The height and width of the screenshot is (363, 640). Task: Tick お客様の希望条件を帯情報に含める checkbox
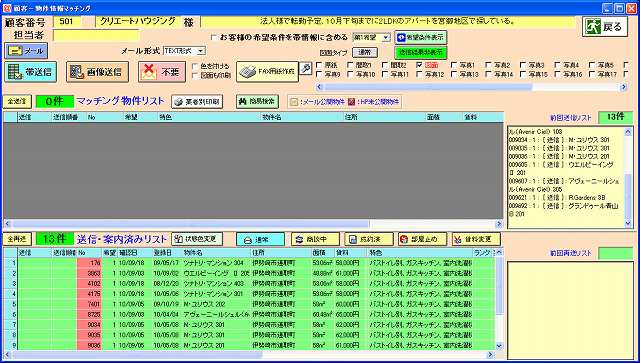point(214,38)
